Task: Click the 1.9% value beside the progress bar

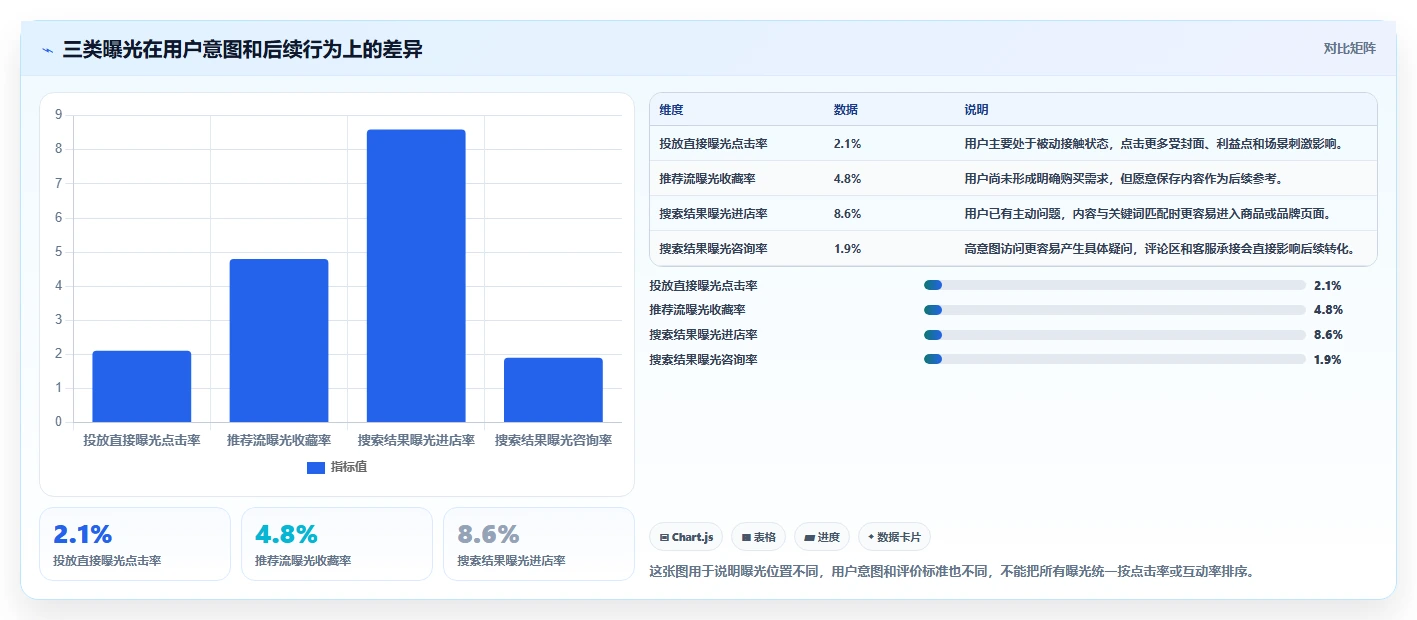Action: click(x=1328, y=360)
